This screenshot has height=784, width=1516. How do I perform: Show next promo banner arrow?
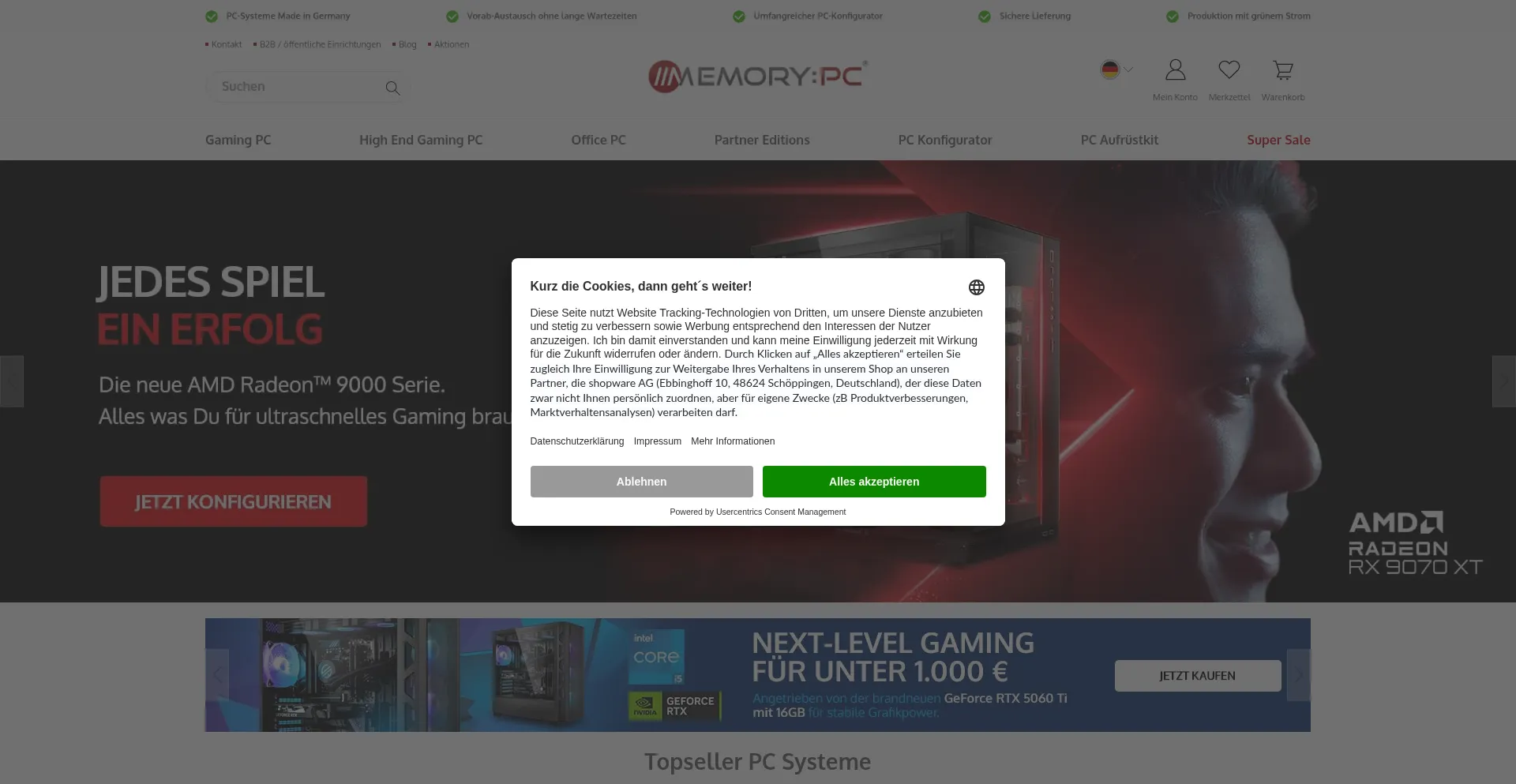tap(1299, 675)
